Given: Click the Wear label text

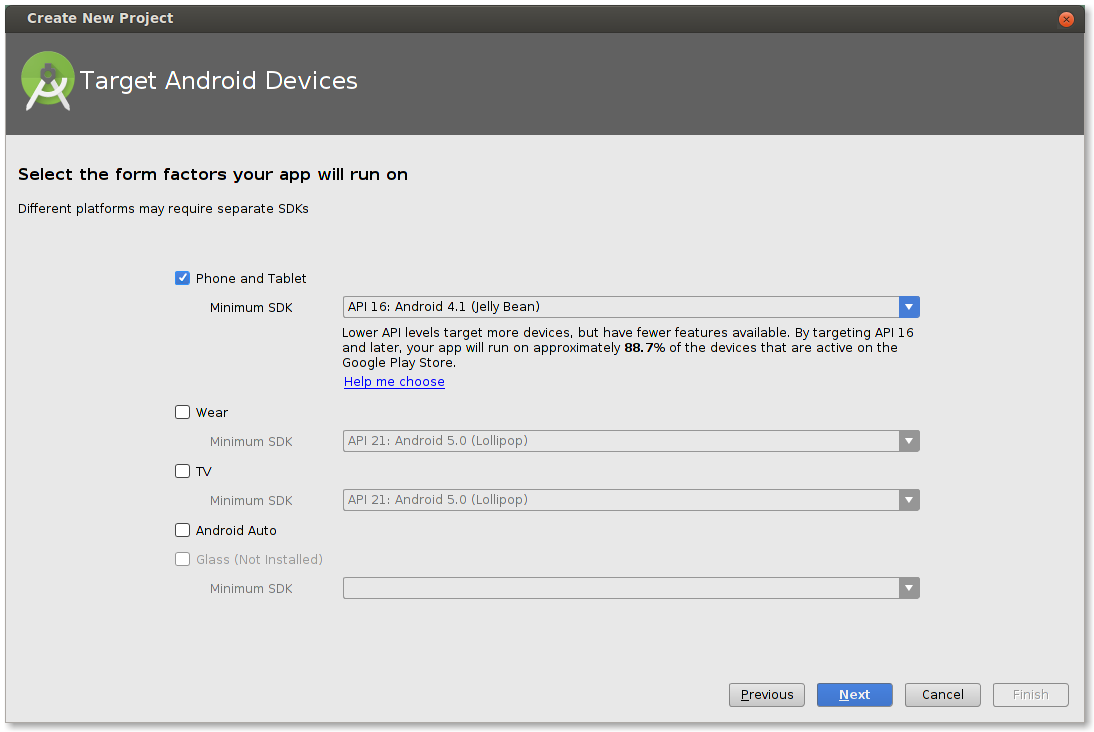Looking at the screenshot, I should (x=212, y=412).
